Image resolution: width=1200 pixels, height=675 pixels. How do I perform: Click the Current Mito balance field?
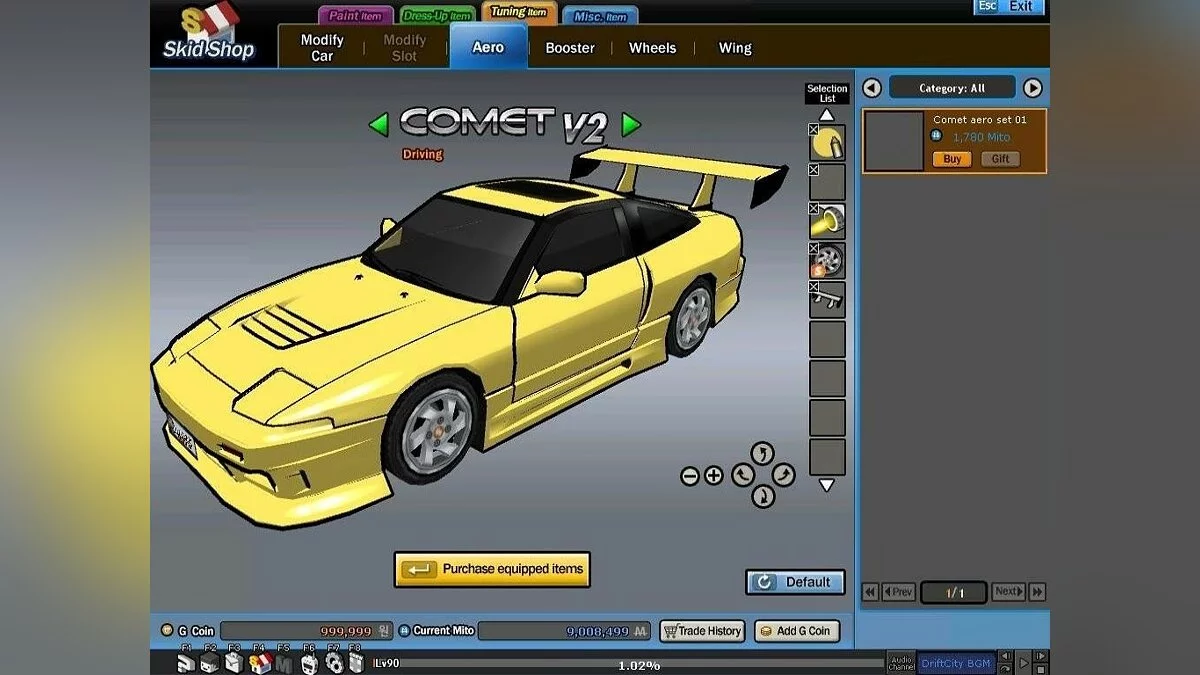[x=564, y=631]
